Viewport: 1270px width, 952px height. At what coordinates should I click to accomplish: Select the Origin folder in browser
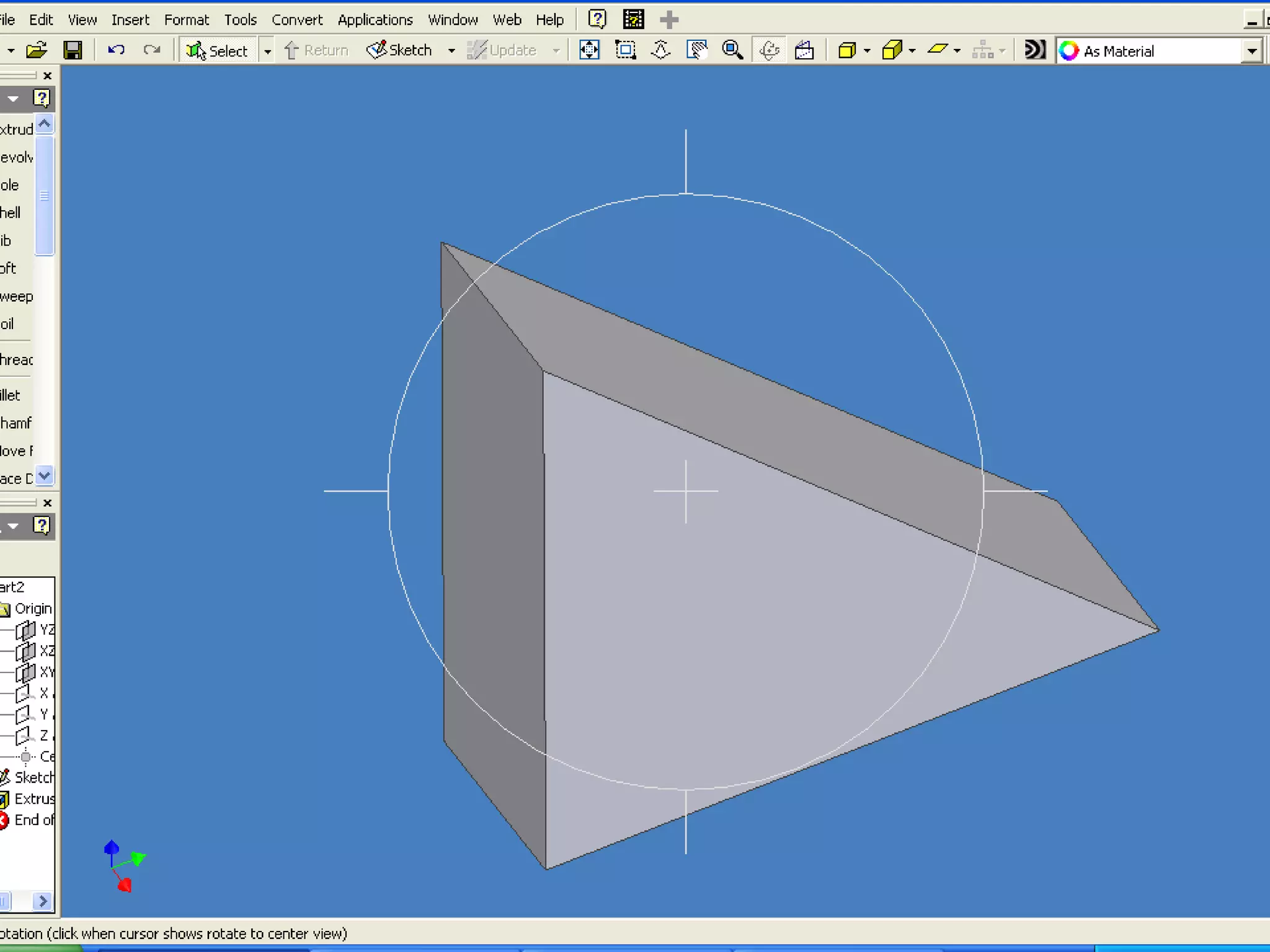click(x=32, y=609)
